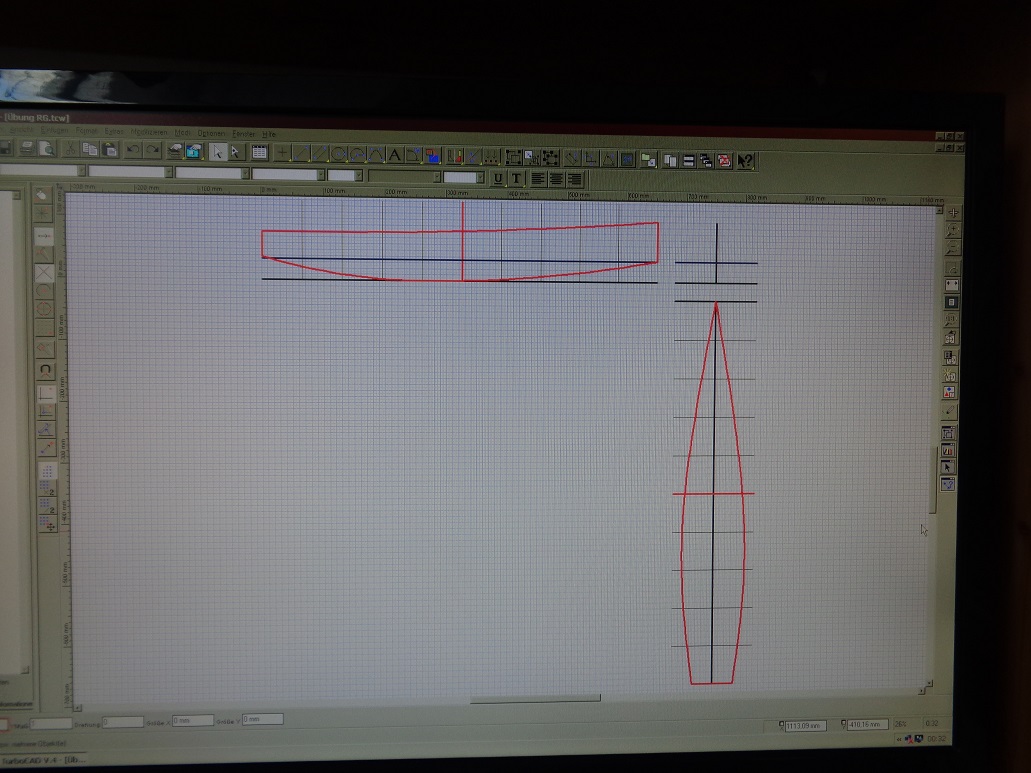Screen dimensions: 1031x773
Task: Click the horizontal scrollbar thumb
Action: coord(535,699)
